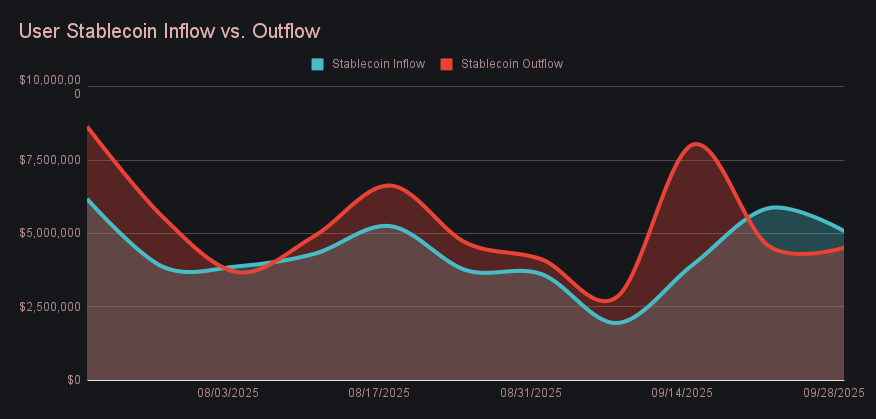
Task: Click the red outflow line's leftmost starting point
Action: [x=89, y=127]
